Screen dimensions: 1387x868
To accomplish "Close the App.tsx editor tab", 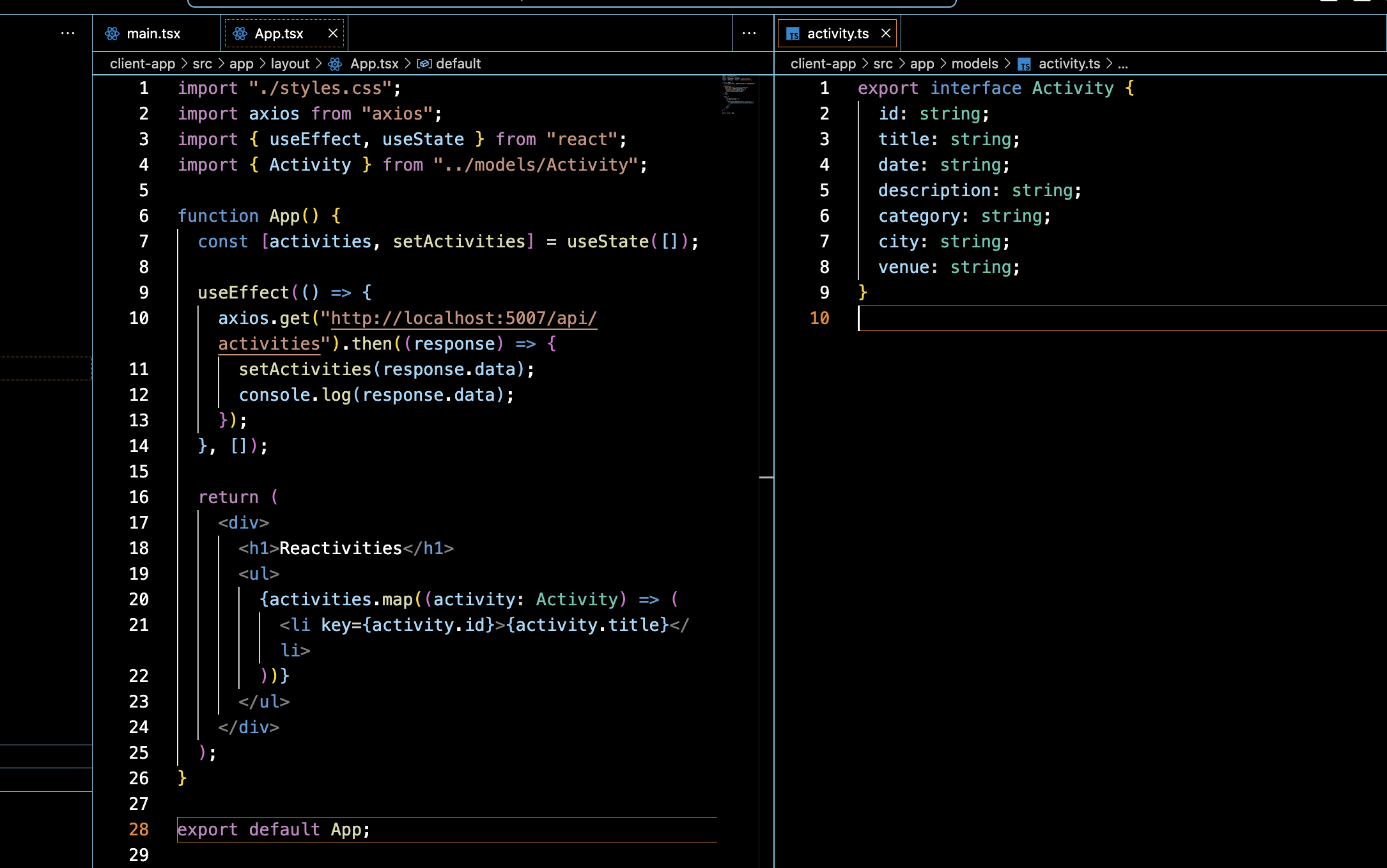I will [333, 33].
